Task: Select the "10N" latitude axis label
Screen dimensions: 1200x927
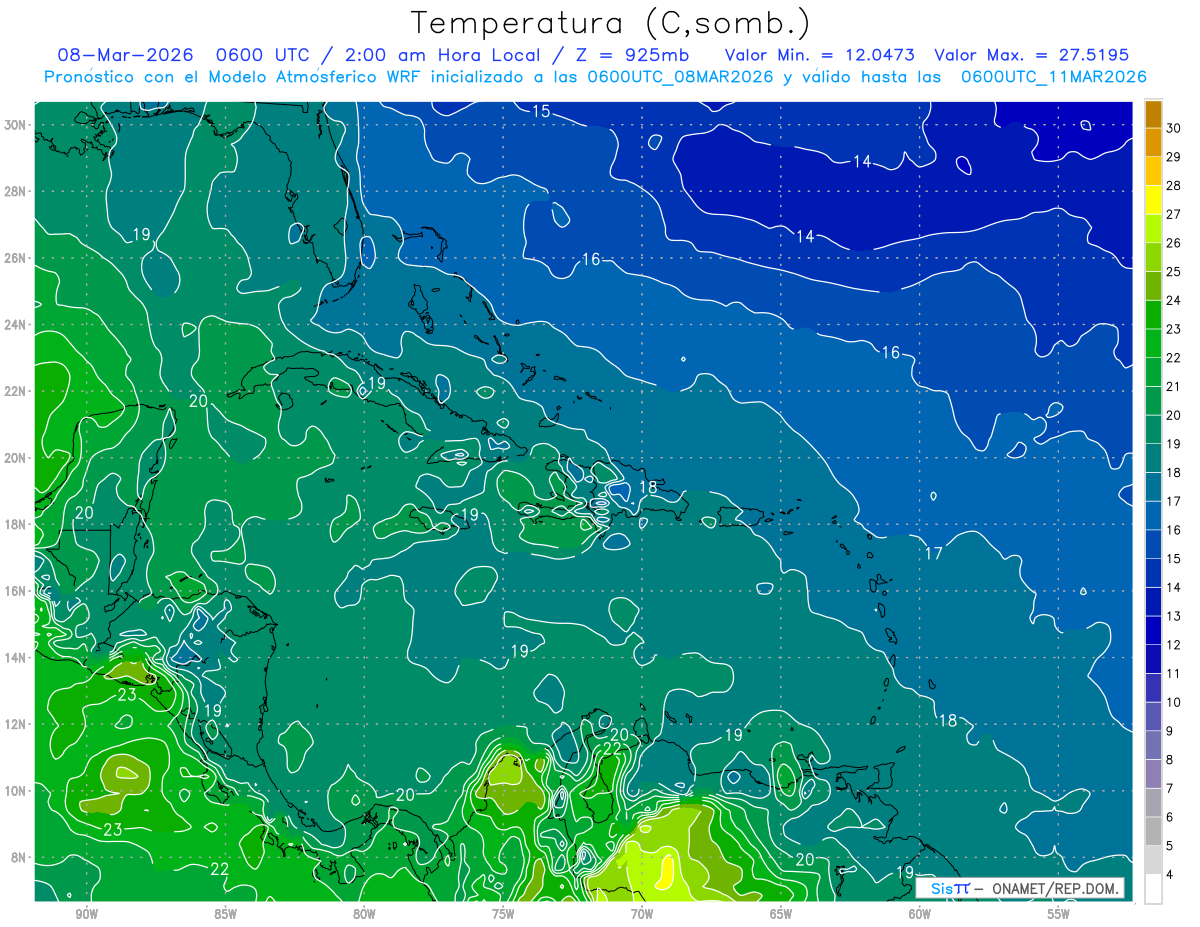Action: point(17,791)
